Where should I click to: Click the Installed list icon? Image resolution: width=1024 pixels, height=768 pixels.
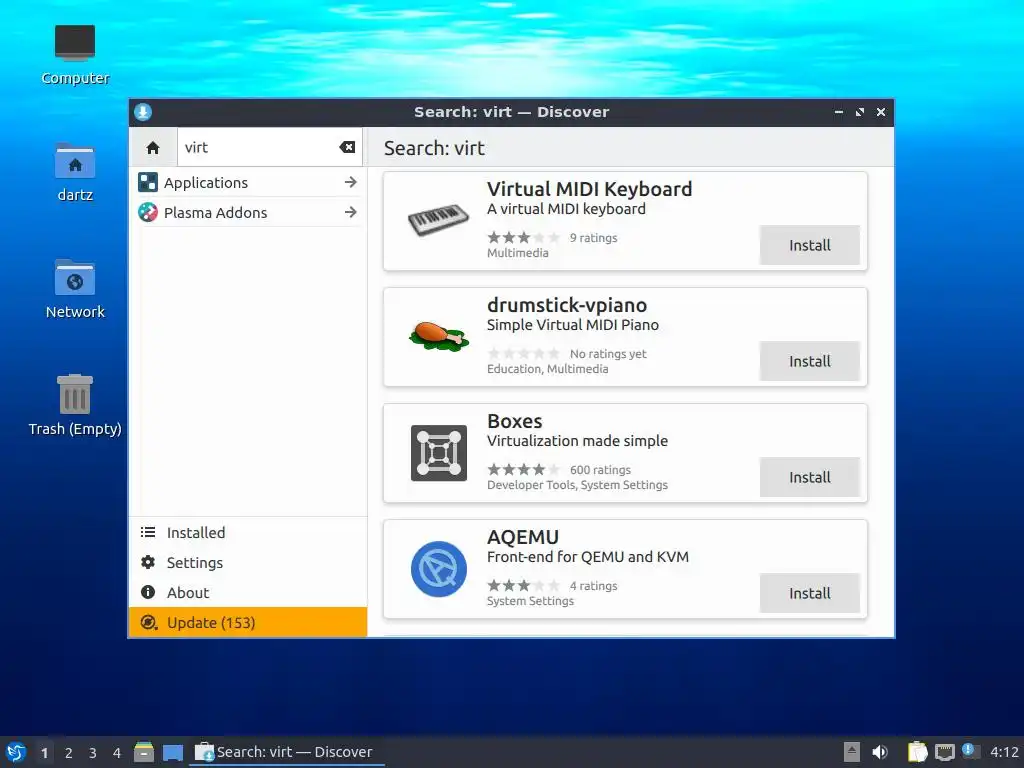[148, 532]
